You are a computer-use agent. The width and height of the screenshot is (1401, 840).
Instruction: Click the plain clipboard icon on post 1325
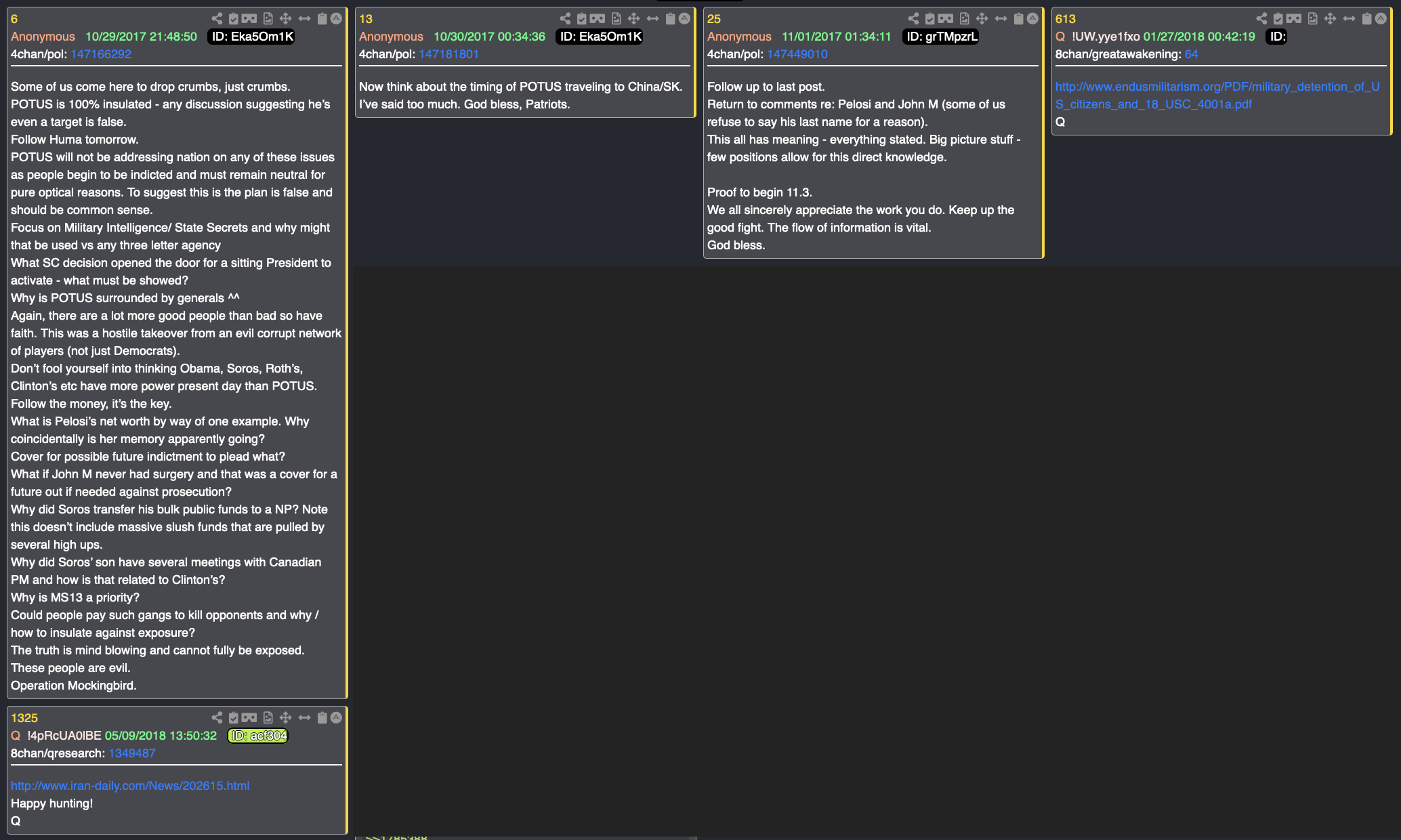click(x=322, y=718)
